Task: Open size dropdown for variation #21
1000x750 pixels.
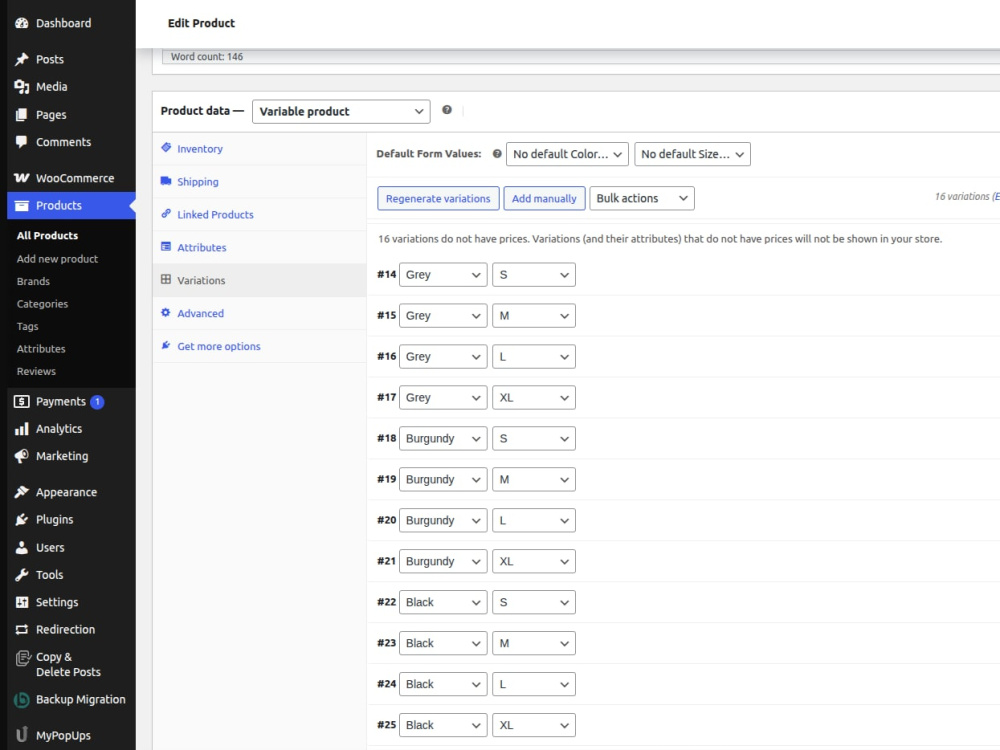Action: point(534,561)
